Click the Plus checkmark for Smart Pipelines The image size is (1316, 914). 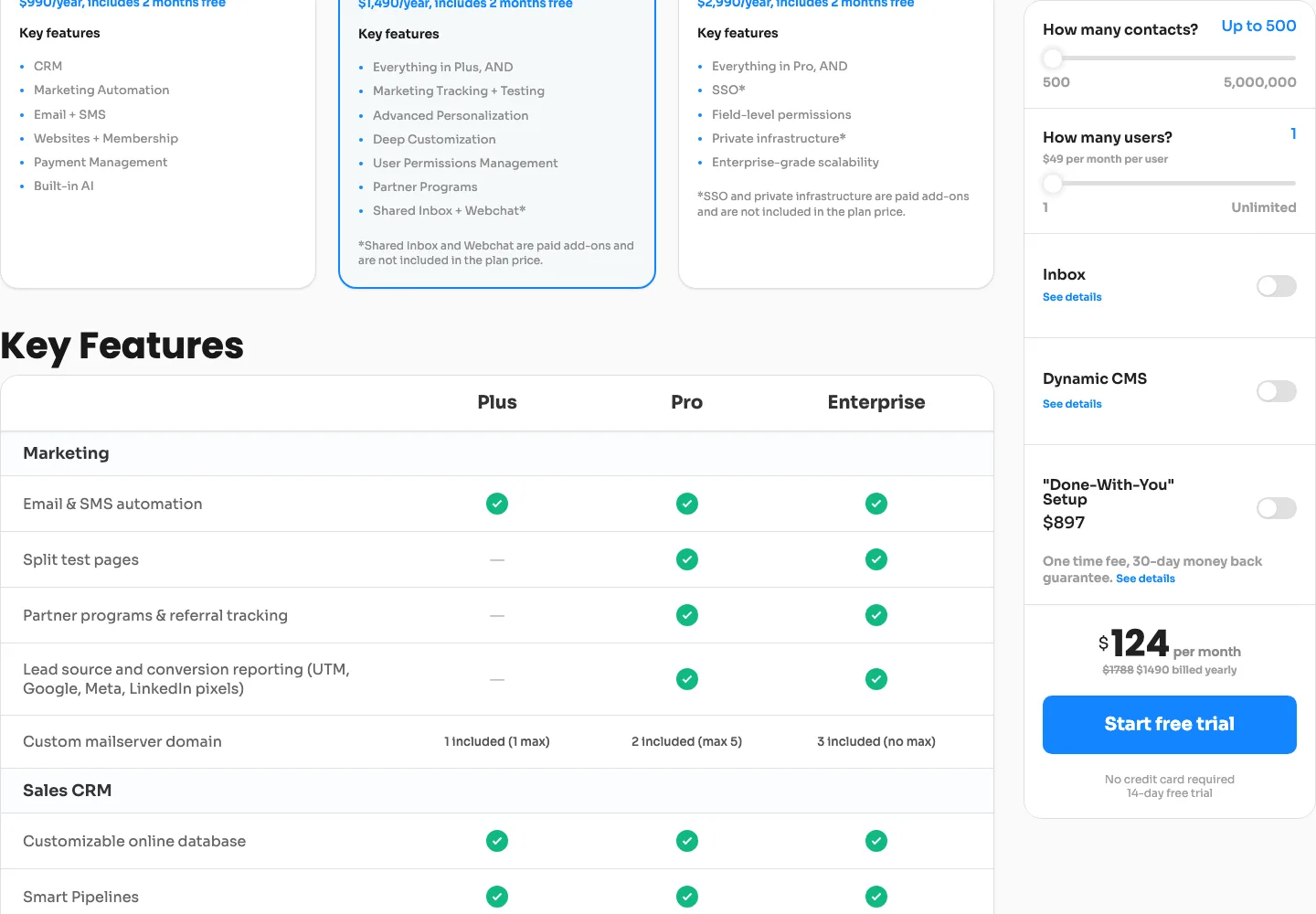(497, 897)
